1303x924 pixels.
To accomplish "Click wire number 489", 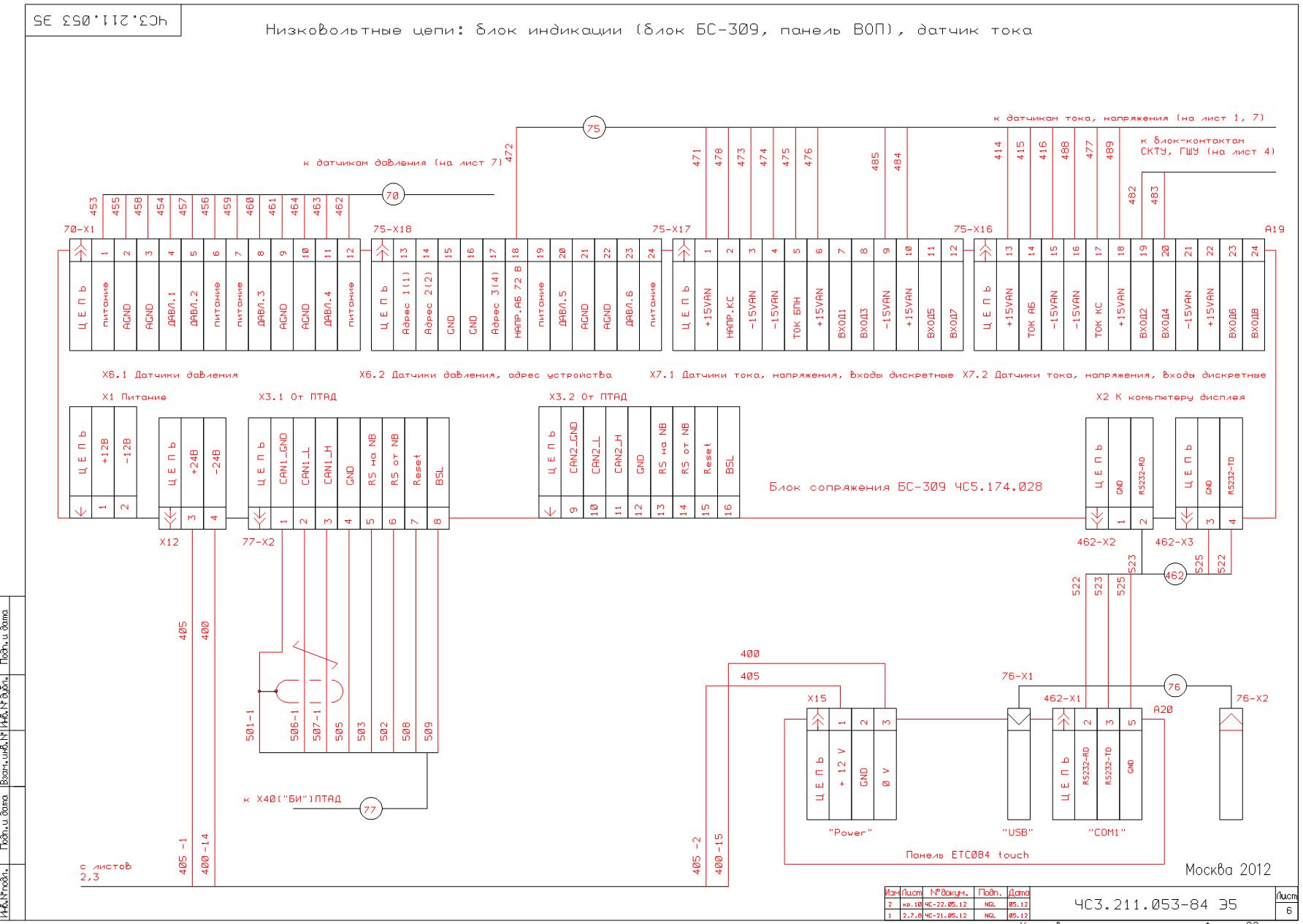I will click(1109, 150).
